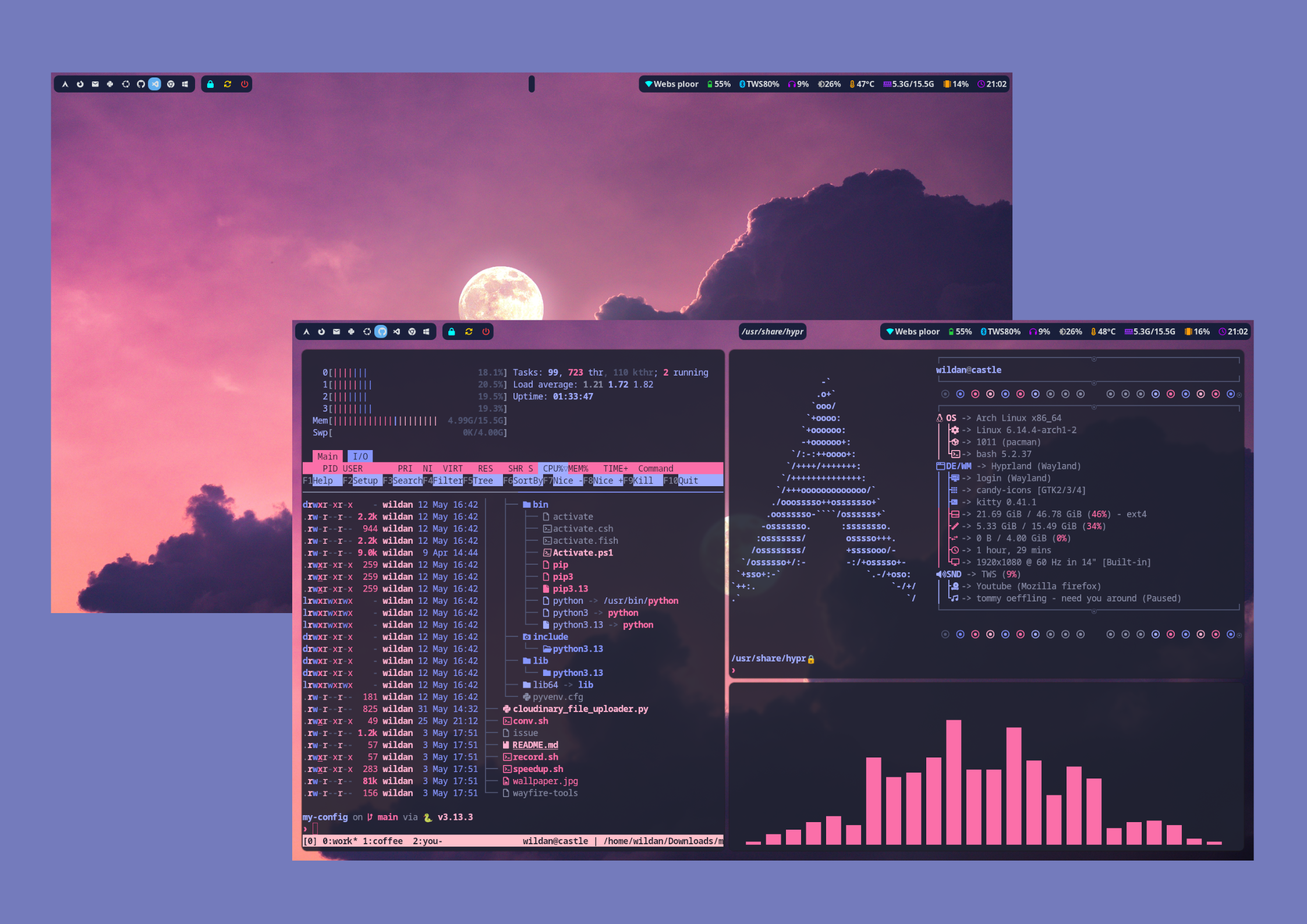
Task: Switch to the I/O tab in htop
Action: tap(360, 456)
